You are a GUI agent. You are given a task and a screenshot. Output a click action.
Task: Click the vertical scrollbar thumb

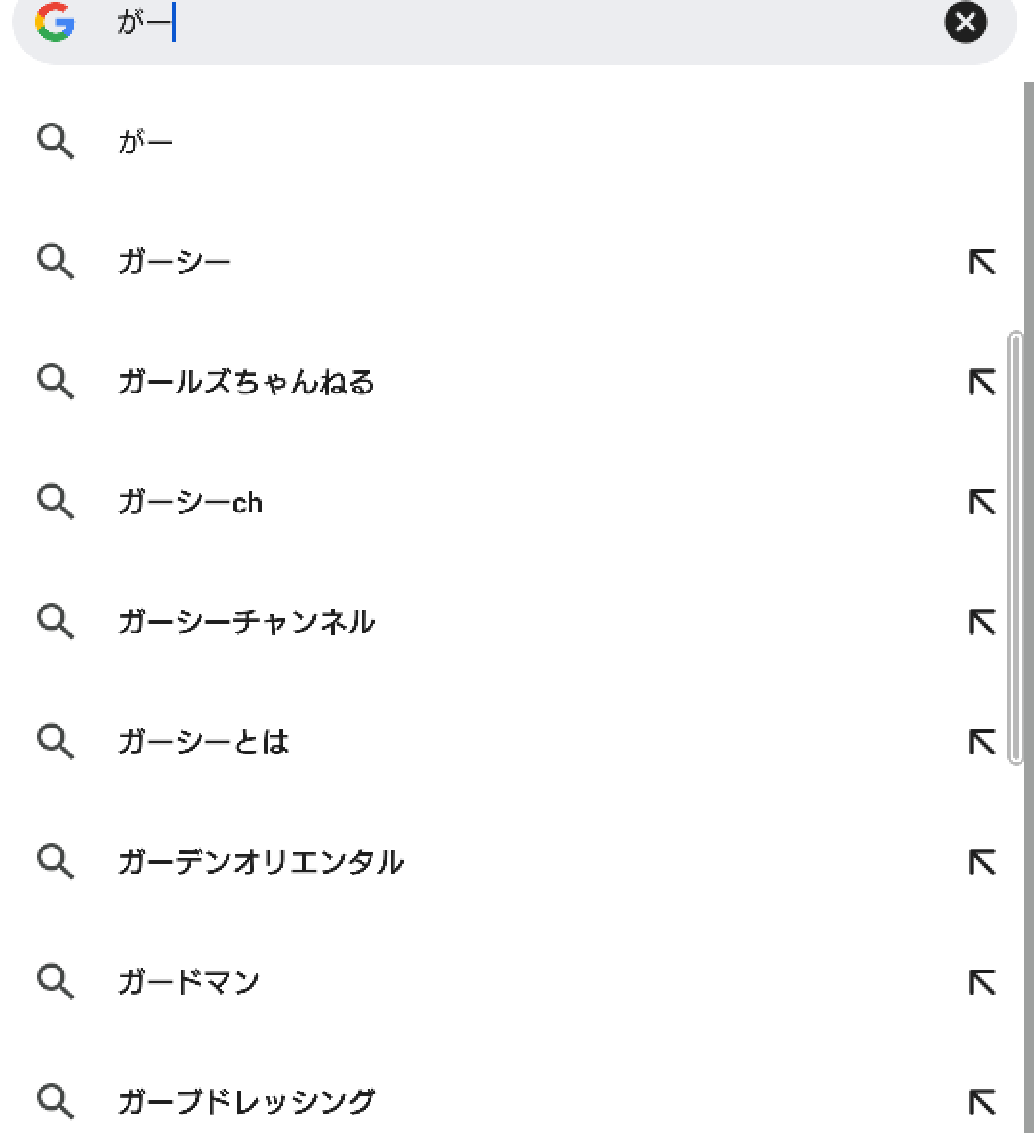coord(1015,547)
